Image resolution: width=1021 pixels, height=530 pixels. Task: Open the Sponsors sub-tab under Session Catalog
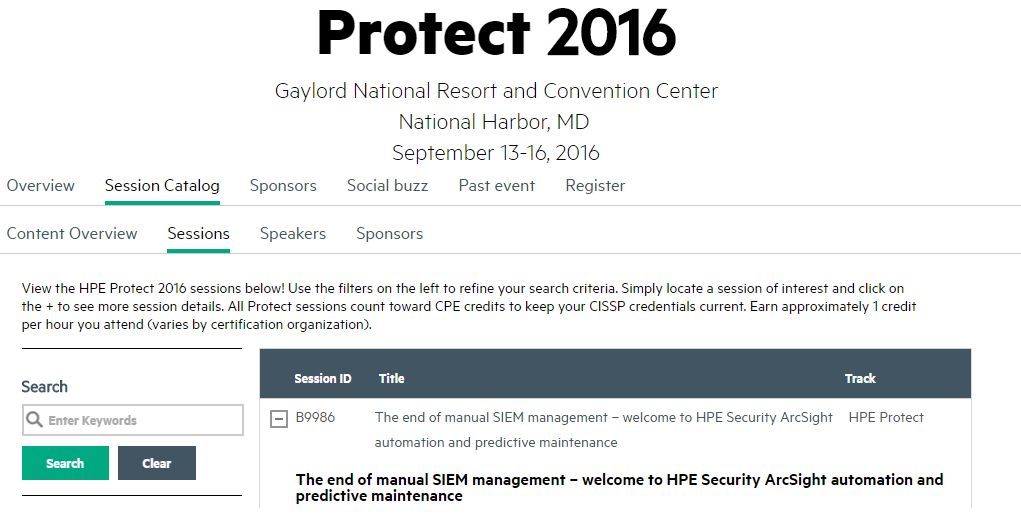[x=389, y=234]
